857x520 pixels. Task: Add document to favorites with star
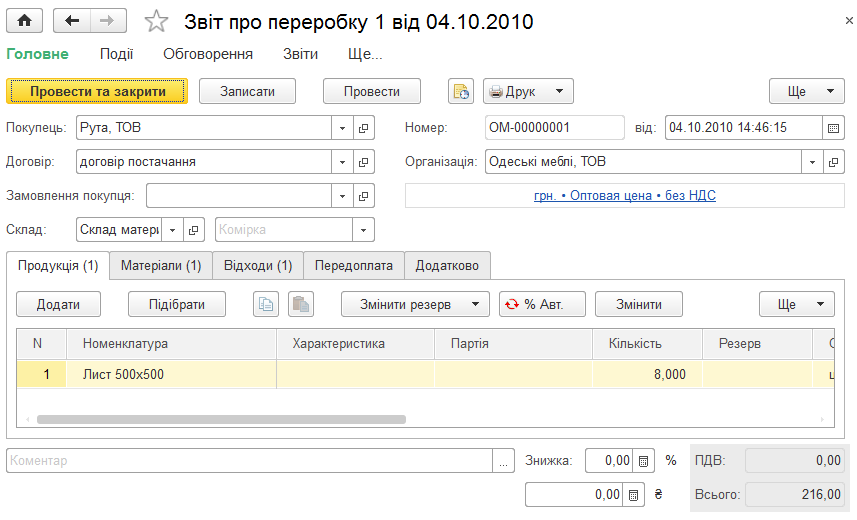[156, 22]
